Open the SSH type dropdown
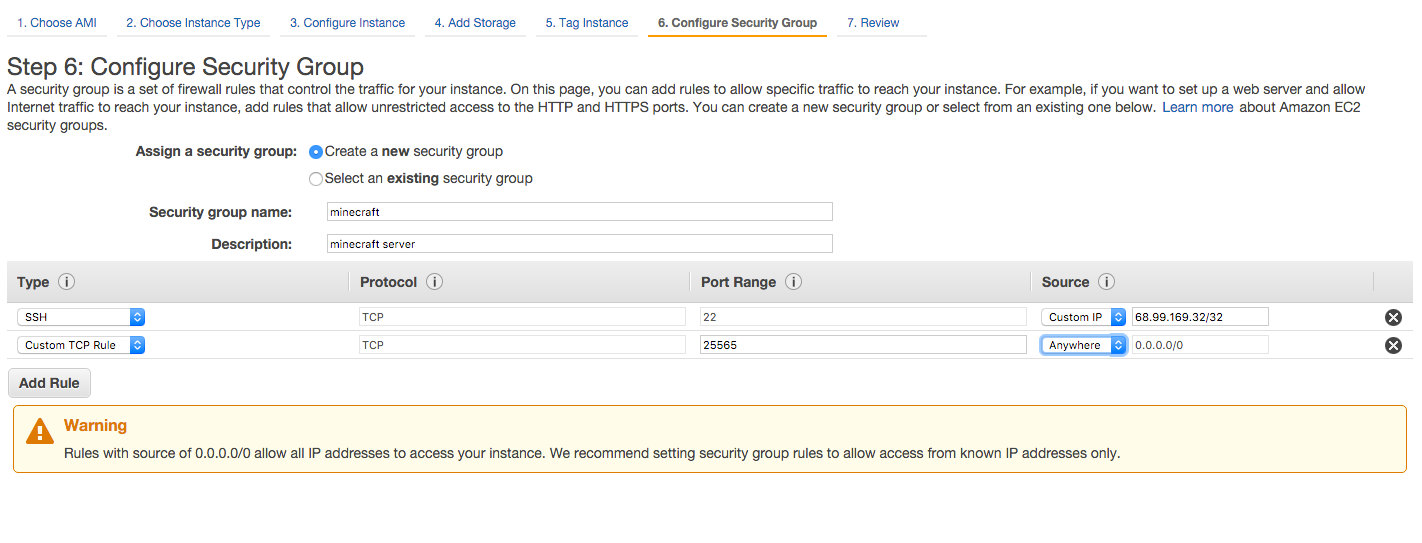1422x543 pixels. pos(81,317)
